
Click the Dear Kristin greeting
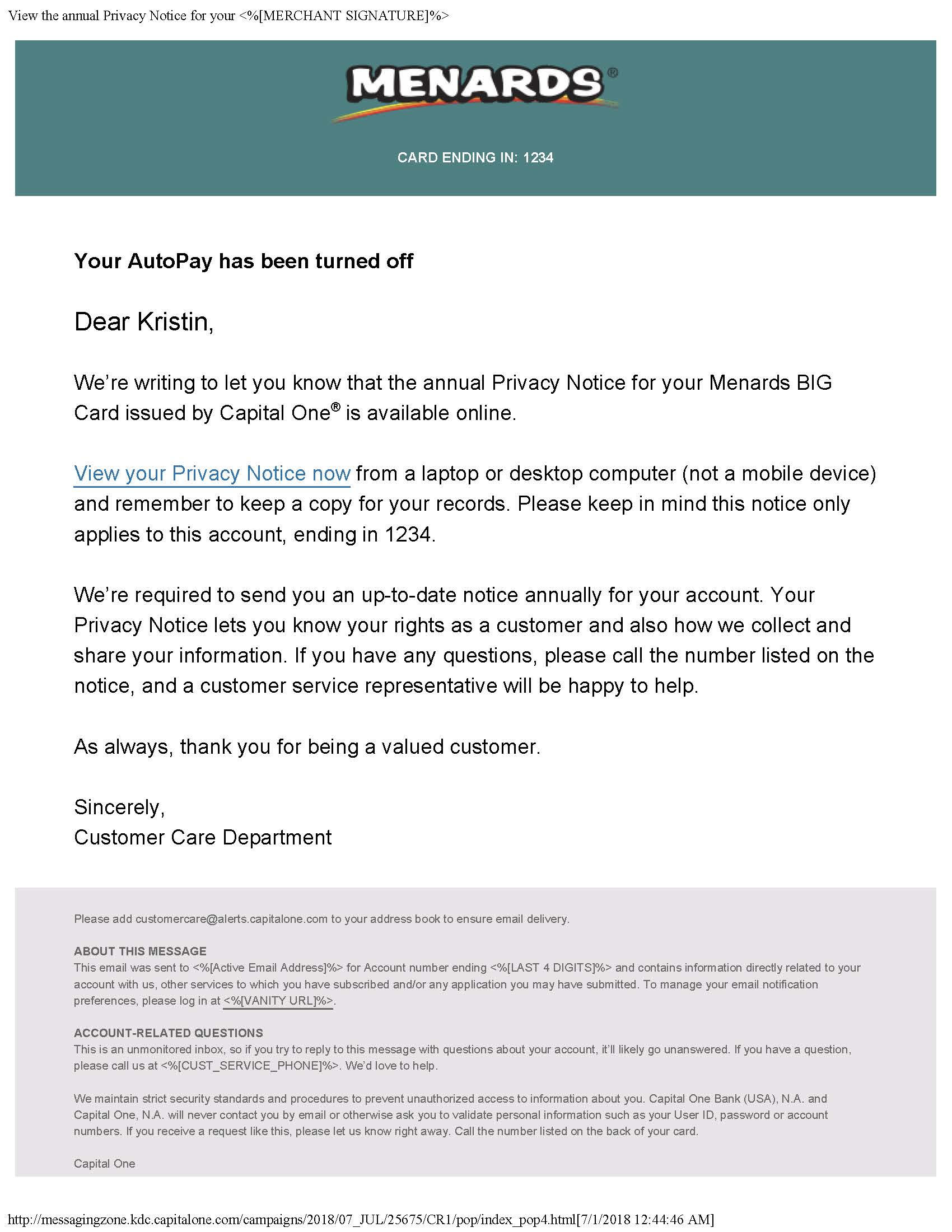[x=144, y=322]
